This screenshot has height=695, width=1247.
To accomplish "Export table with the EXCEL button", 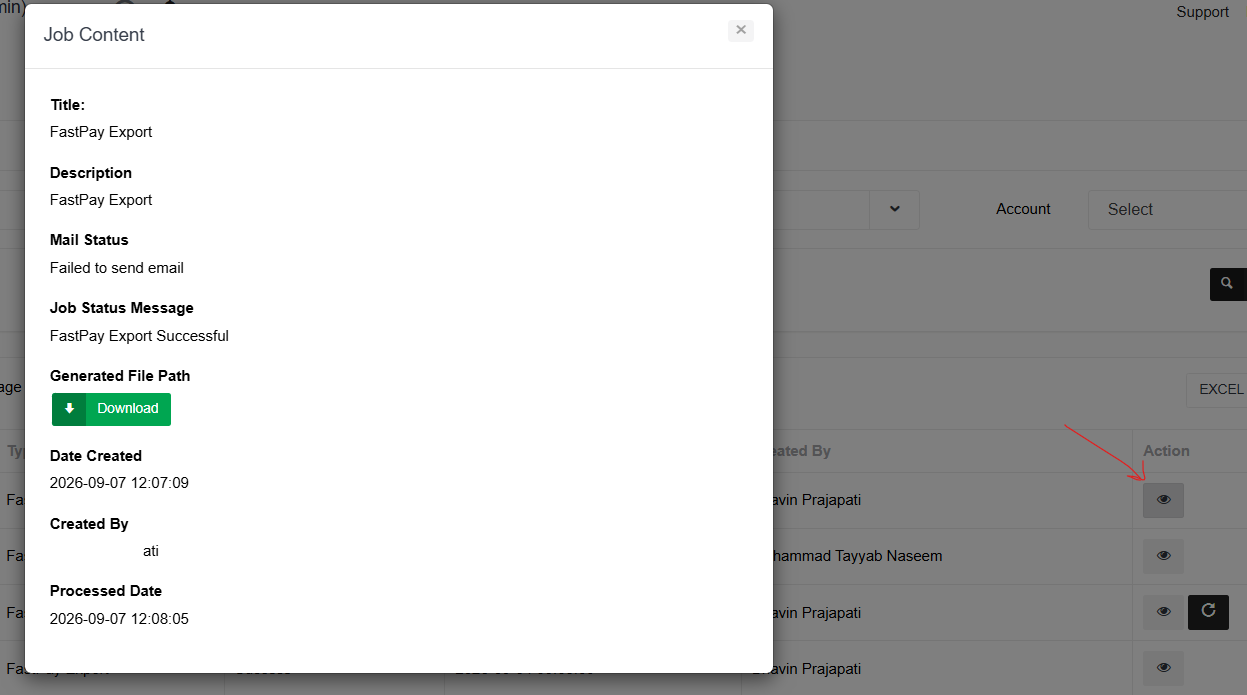I will [1217, 389].
